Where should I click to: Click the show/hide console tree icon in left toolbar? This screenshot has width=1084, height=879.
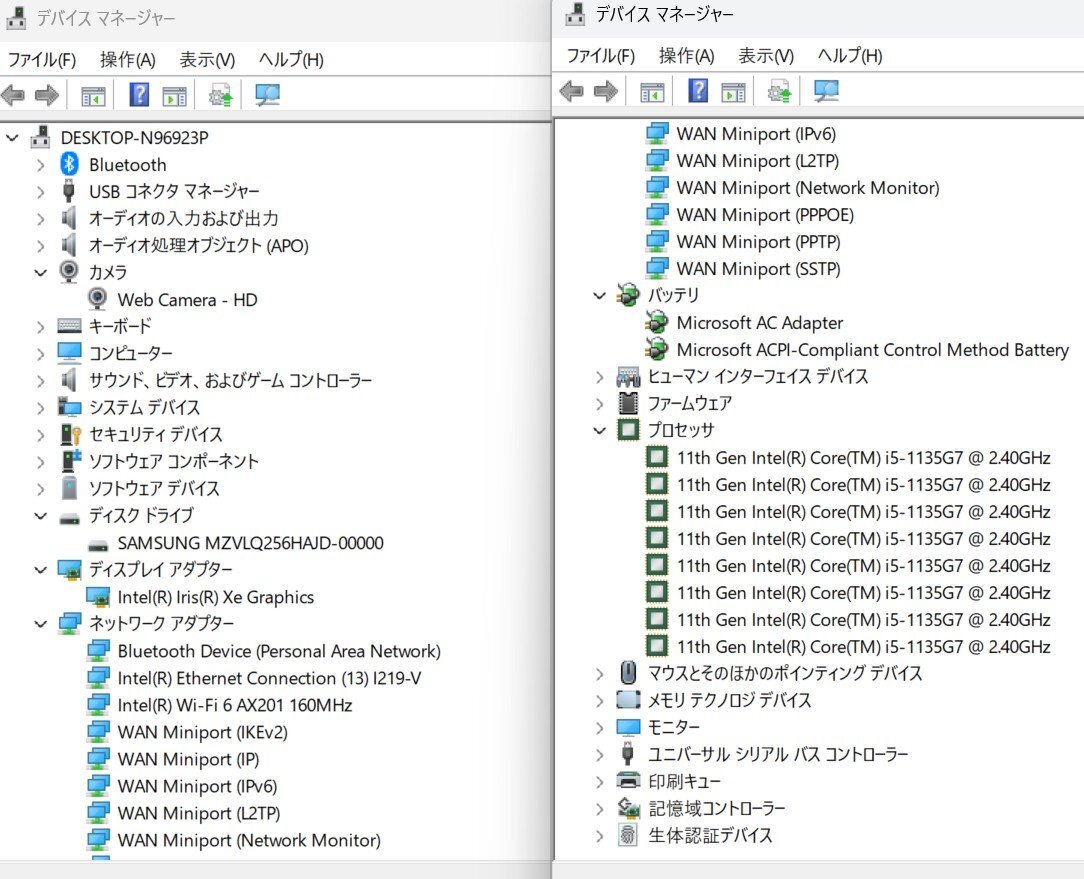[93, 95]
